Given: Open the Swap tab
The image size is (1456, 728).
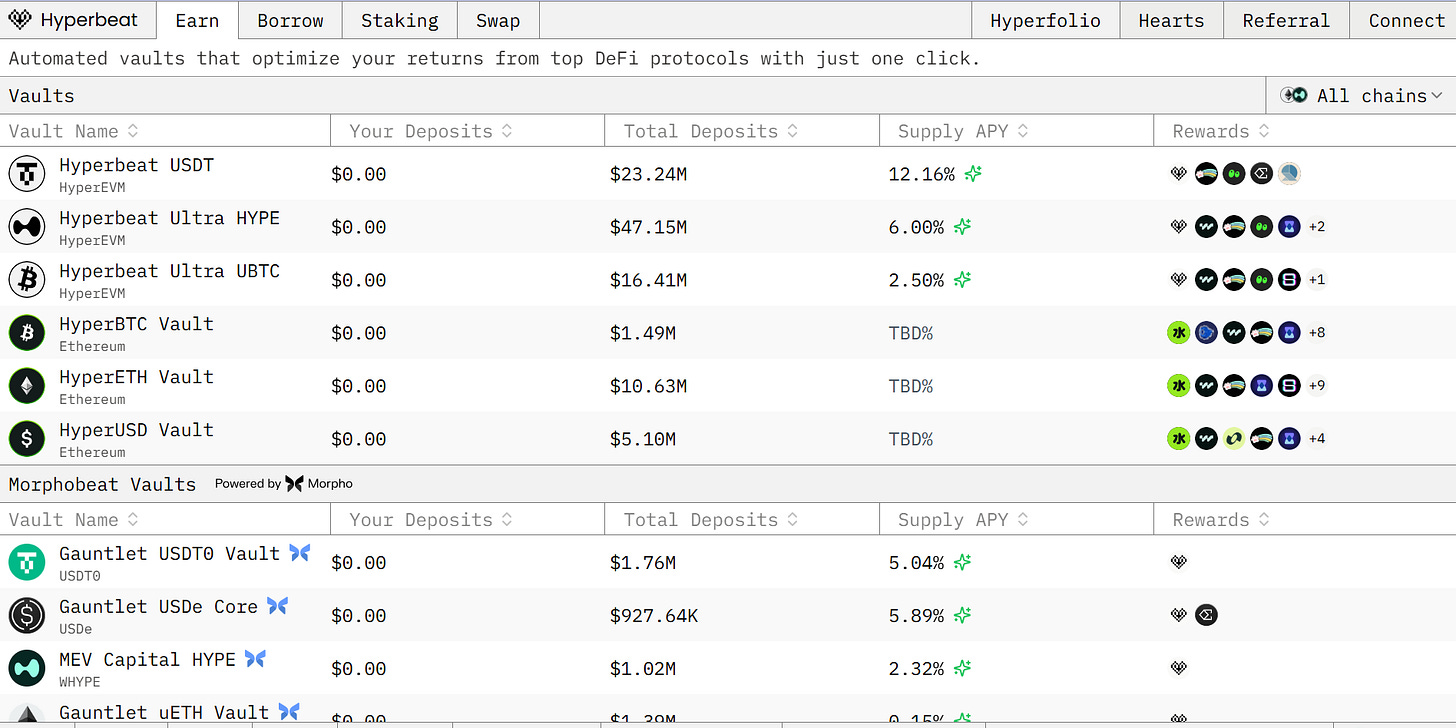Looking at the screenshot, I should (498, 20).
